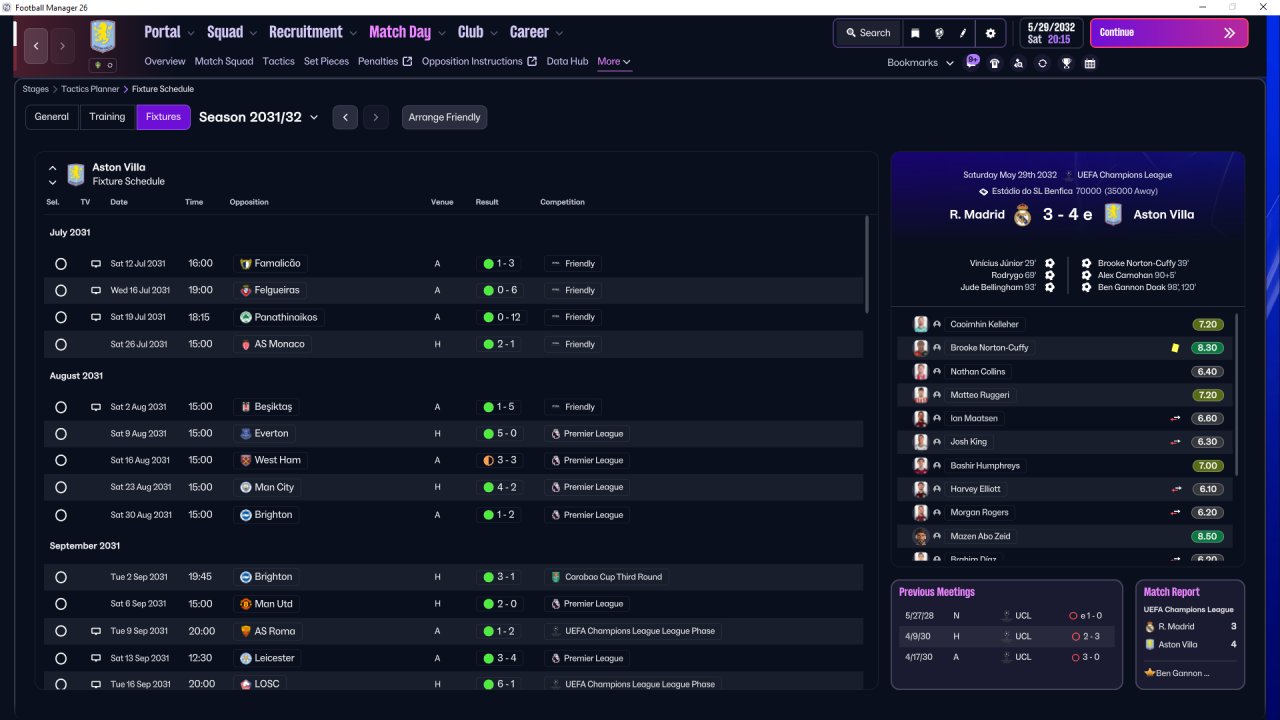This screenshot has width=1280, height=720.
Task: Expand the Bookmarks dropdown
Action: [x=920, y=63]
